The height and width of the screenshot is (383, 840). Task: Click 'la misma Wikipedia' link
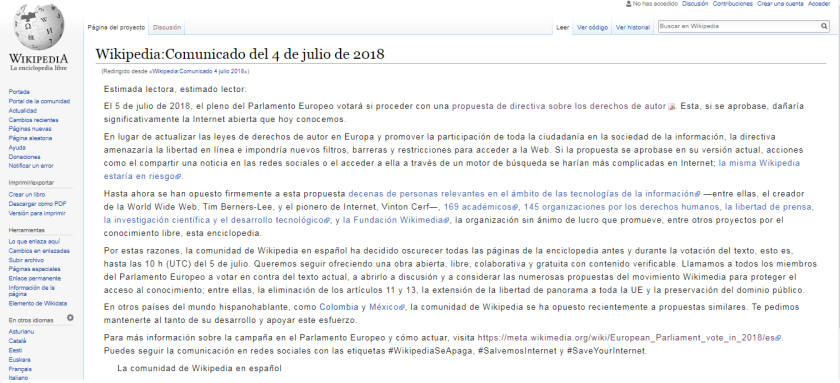pos(759,162)
